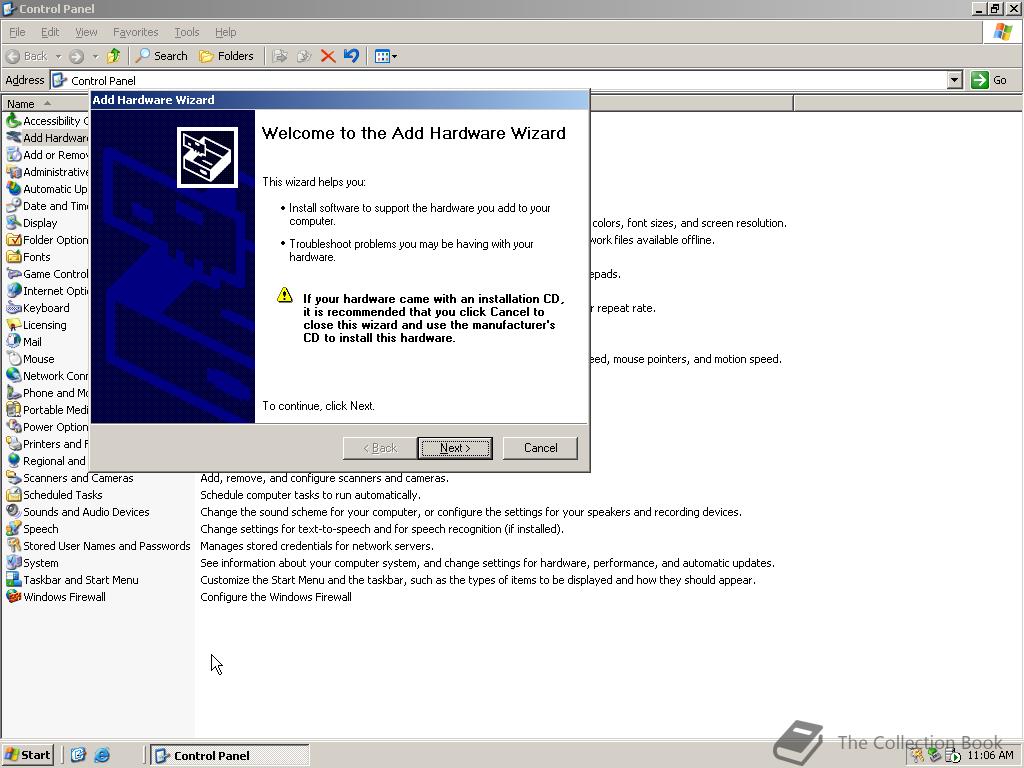The image size is (1024, 768).
Task: Expand the Forward history dropdown arrow
Action: [x=95, y=56]
